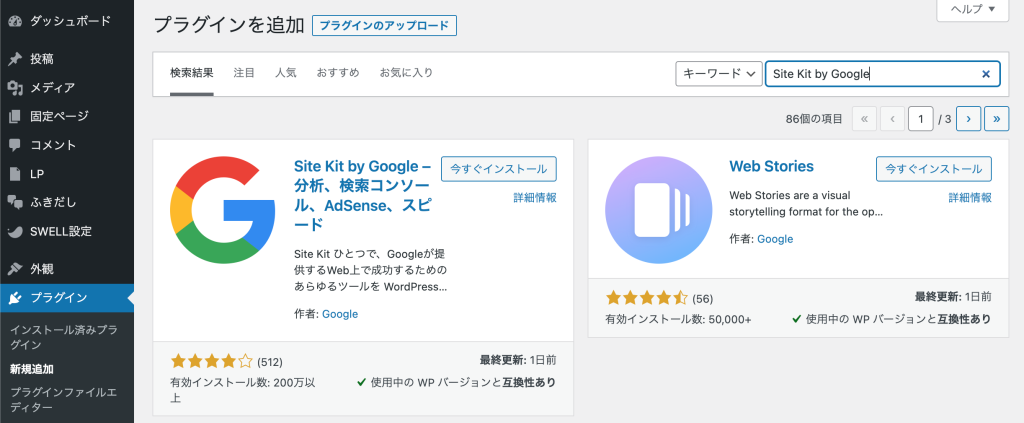Open the キーワード search type dropdown
Image resolution: width=1024 pixels, height=423 pixels.
(x=719, y=74)
